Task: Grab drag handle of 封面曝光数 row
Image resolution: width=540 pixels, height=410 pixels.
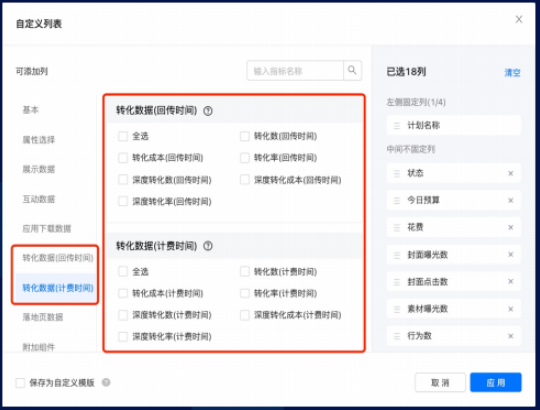Action: point(397,255)
